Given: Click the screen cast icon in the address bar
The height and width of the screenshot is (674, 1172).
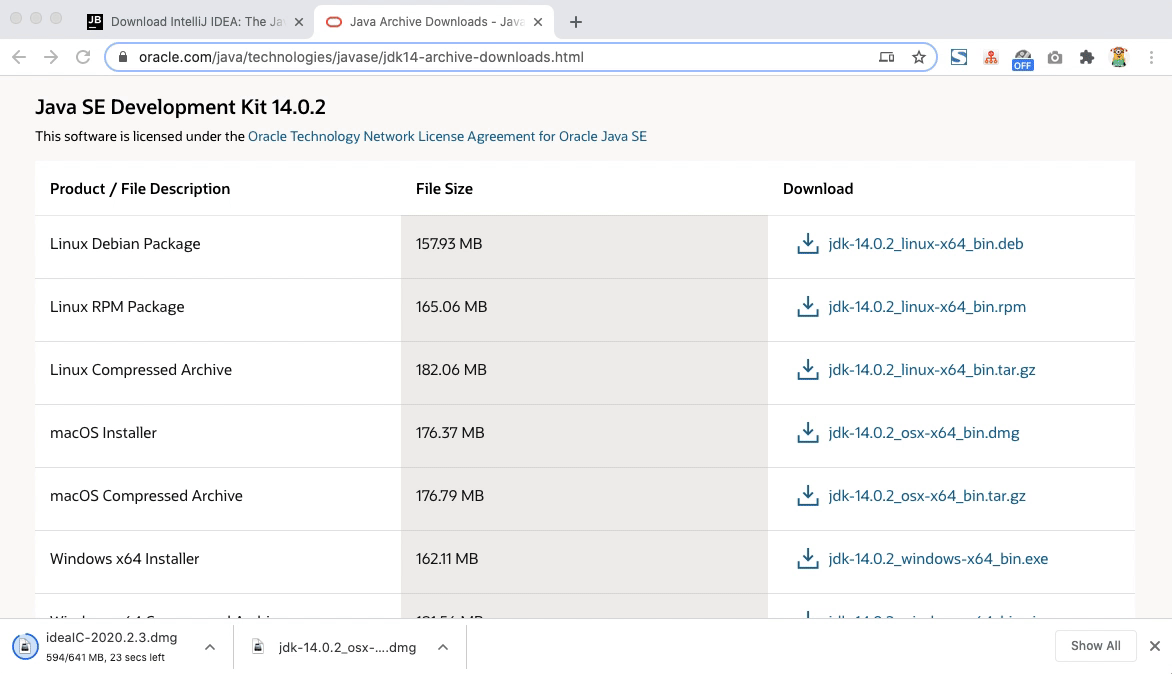Looking at the screenshot, I should [x=886, y=57].
